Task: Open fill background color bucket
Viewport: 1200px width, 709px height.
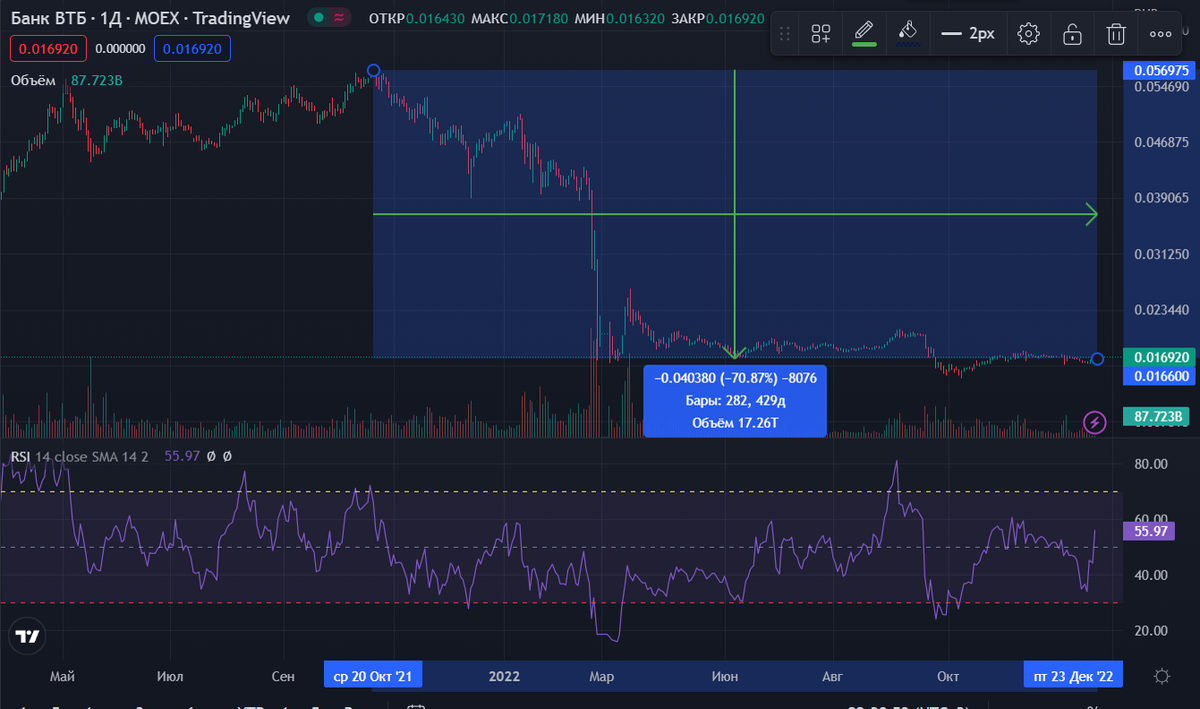Action: [908, 33]
